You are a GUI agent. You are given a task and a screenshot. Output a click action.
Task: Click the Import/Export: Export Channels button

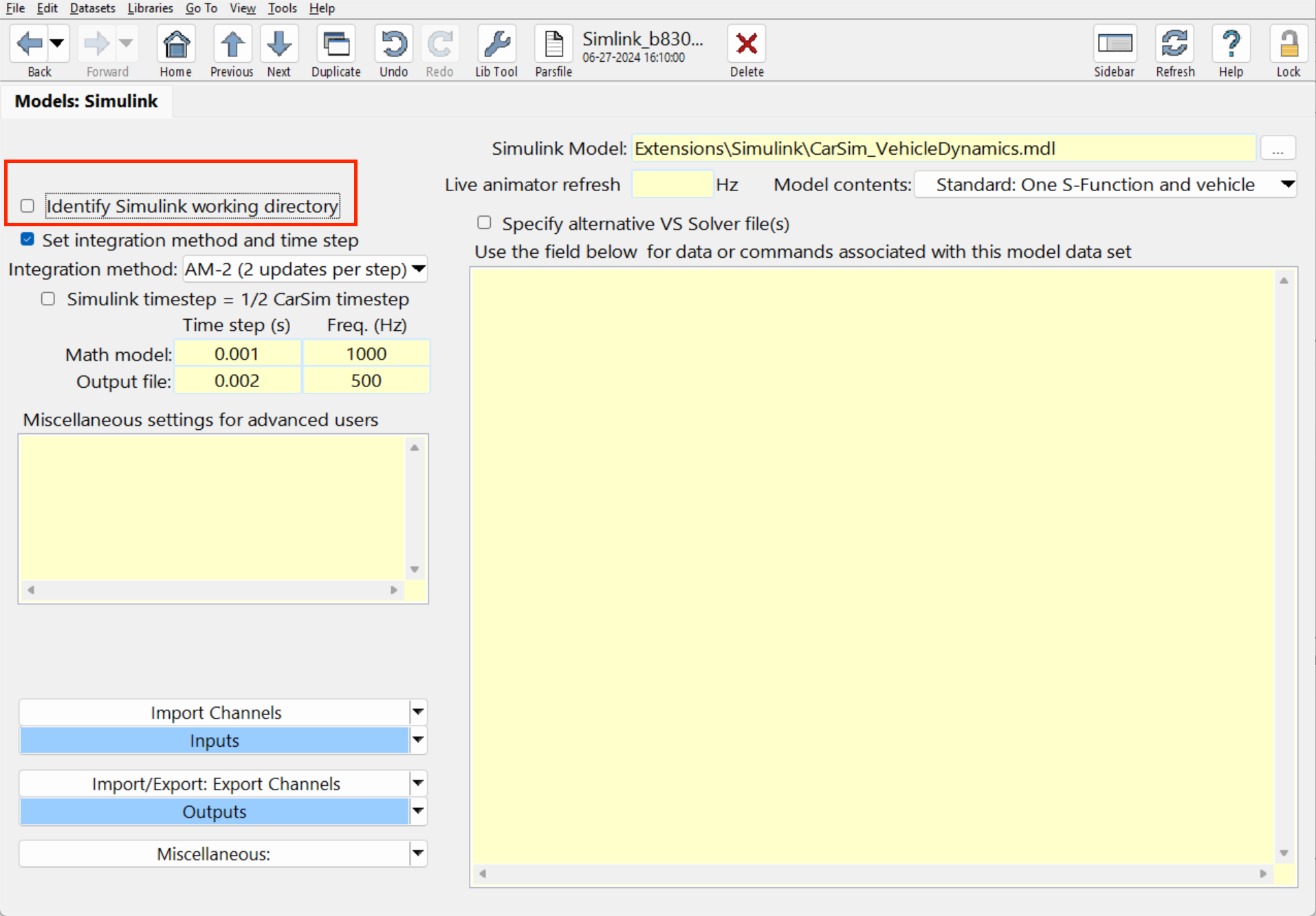[215, 783]
